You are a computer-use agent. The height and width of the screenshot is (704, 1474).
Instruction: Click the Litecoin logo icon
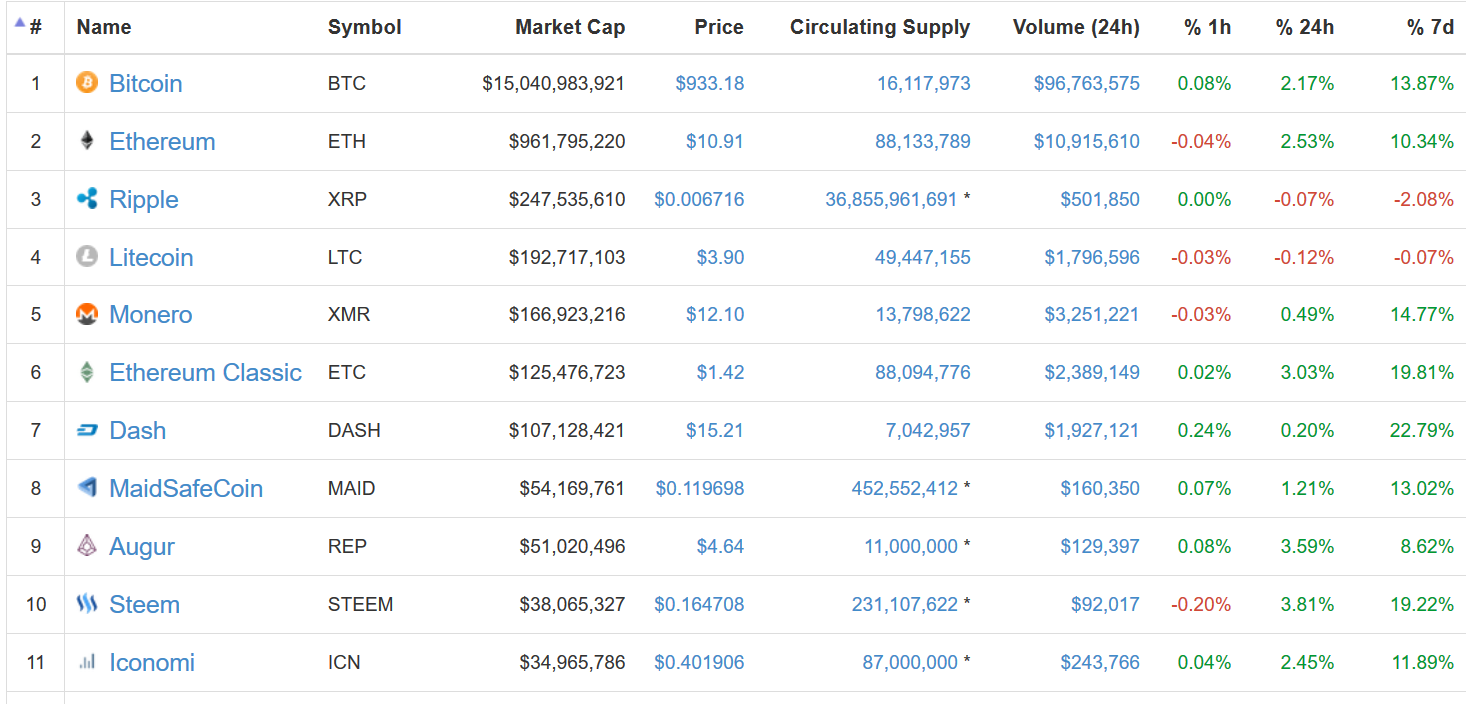tap(87, 257)
